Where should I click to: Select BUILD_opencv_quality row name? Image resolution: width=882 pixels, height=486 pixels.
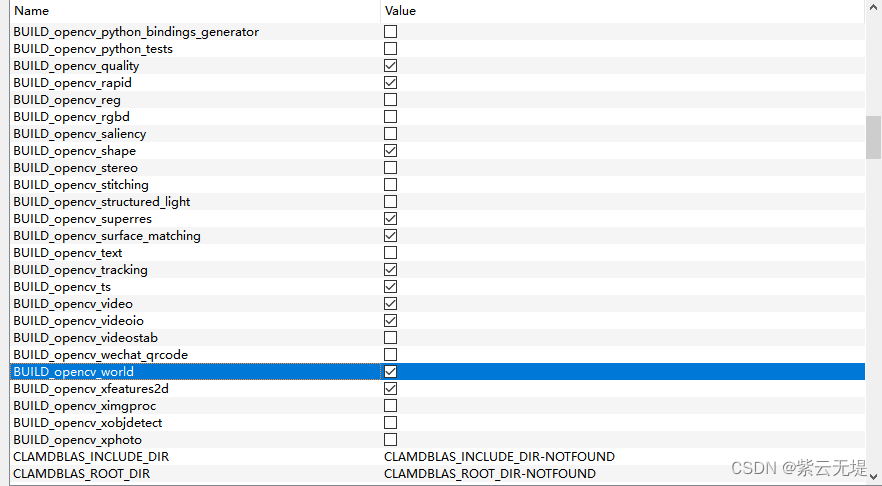76,66
